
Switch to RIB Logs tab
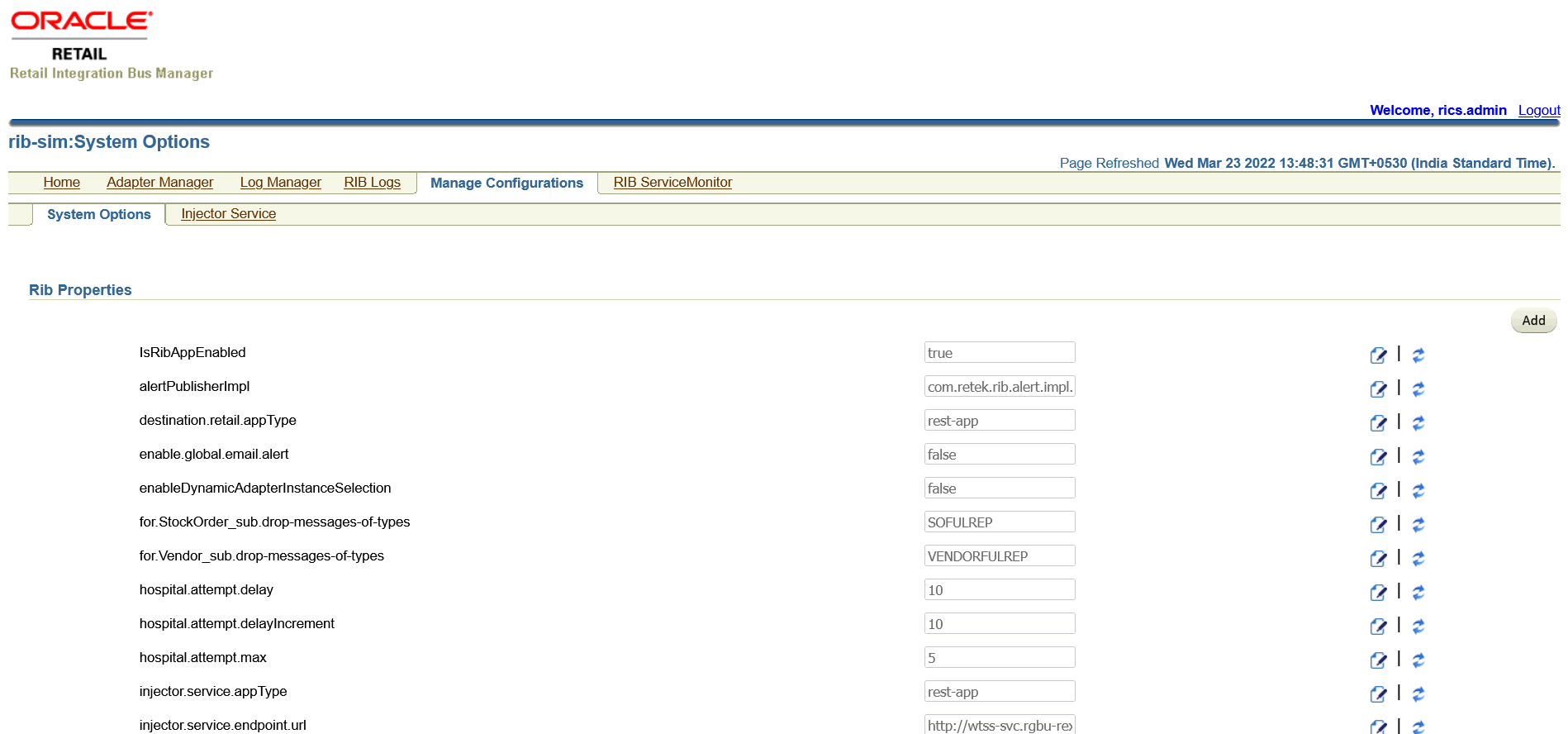point(372,183)
